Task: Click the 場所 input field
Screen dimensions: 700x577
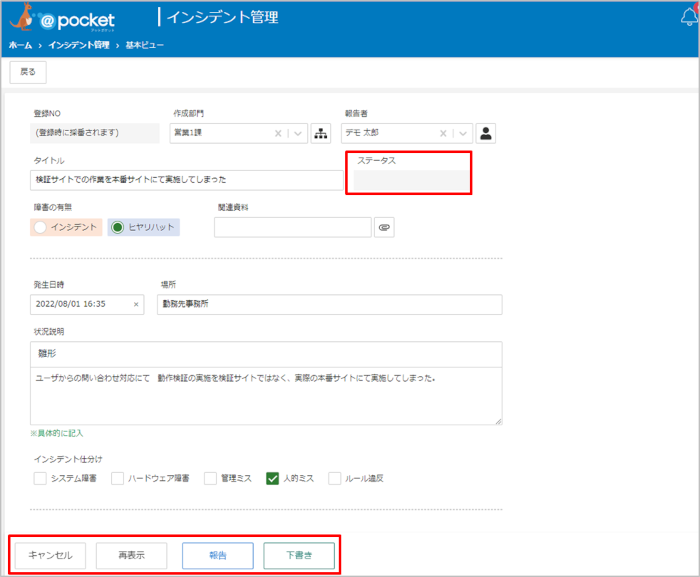Action: (329, 304)
